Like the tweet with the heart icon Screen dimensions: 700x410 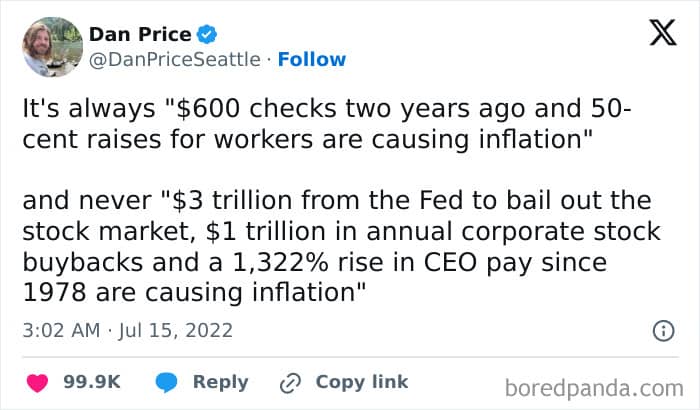click(38, 383)
